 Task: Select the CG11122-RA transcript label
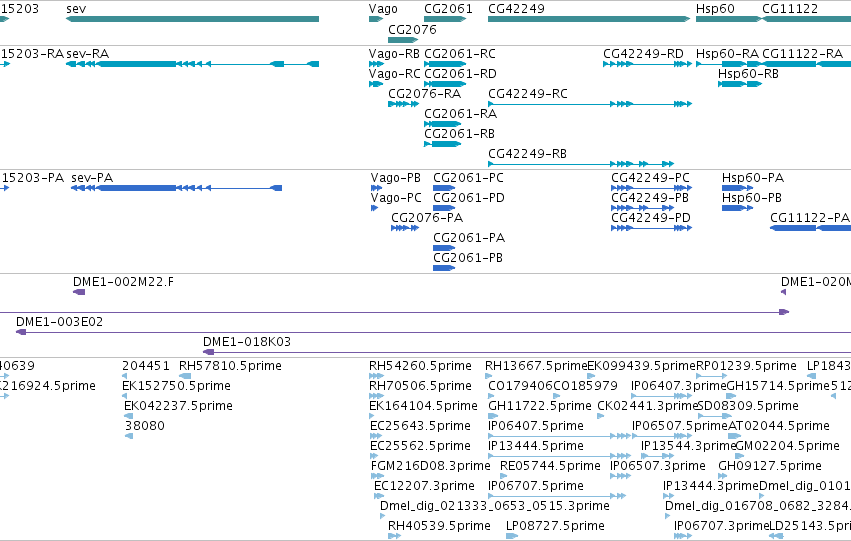click(802, 54)
